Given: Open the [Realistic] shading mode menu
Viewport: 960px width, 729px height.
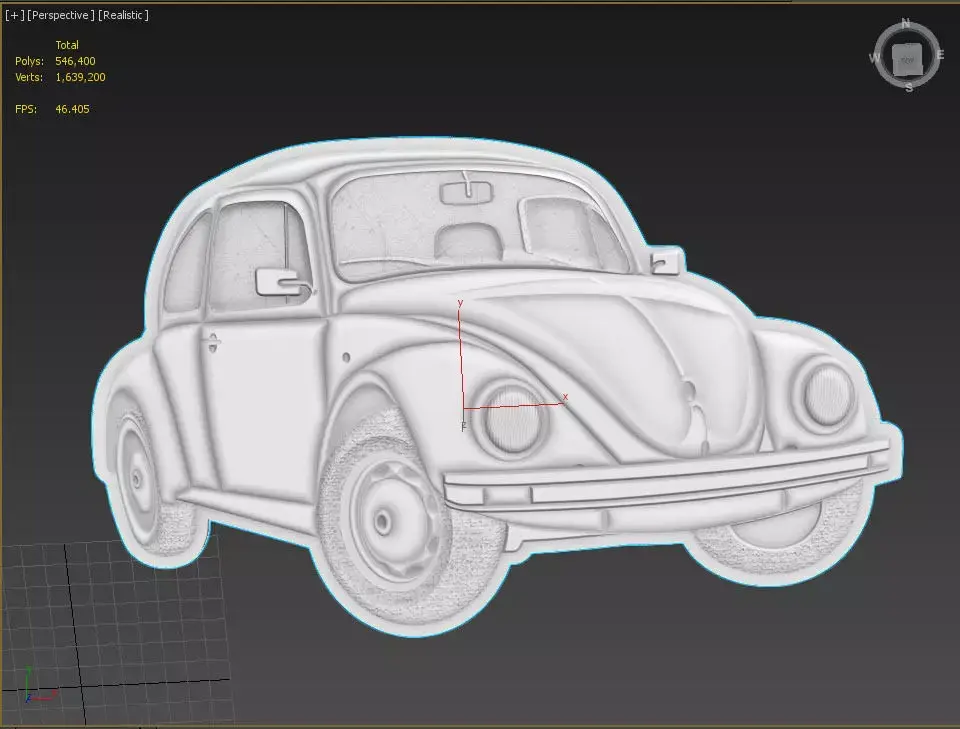Looking at the screenshot, I should pos(123,15).
